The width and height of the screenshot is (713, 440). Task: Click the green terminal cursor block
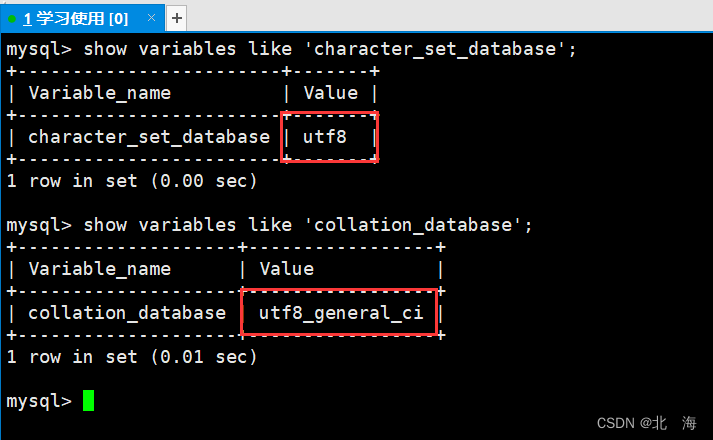click(x=89, y=400)
